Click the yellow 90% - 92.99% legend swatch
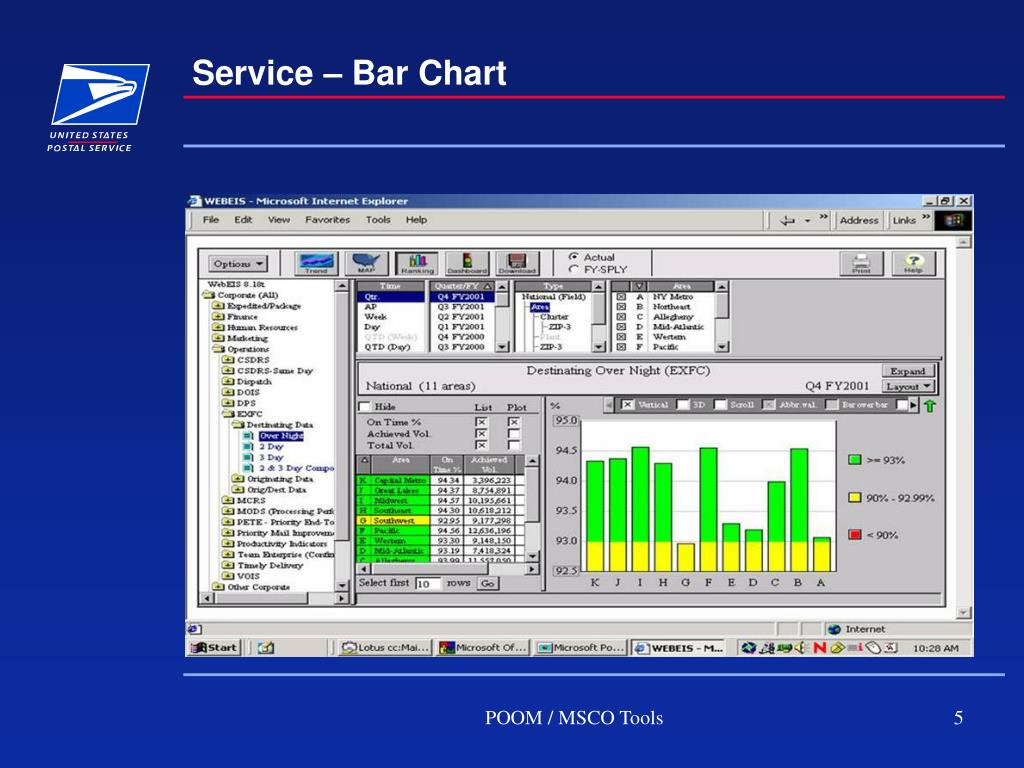1024x768 pixels. coord(854,498)
